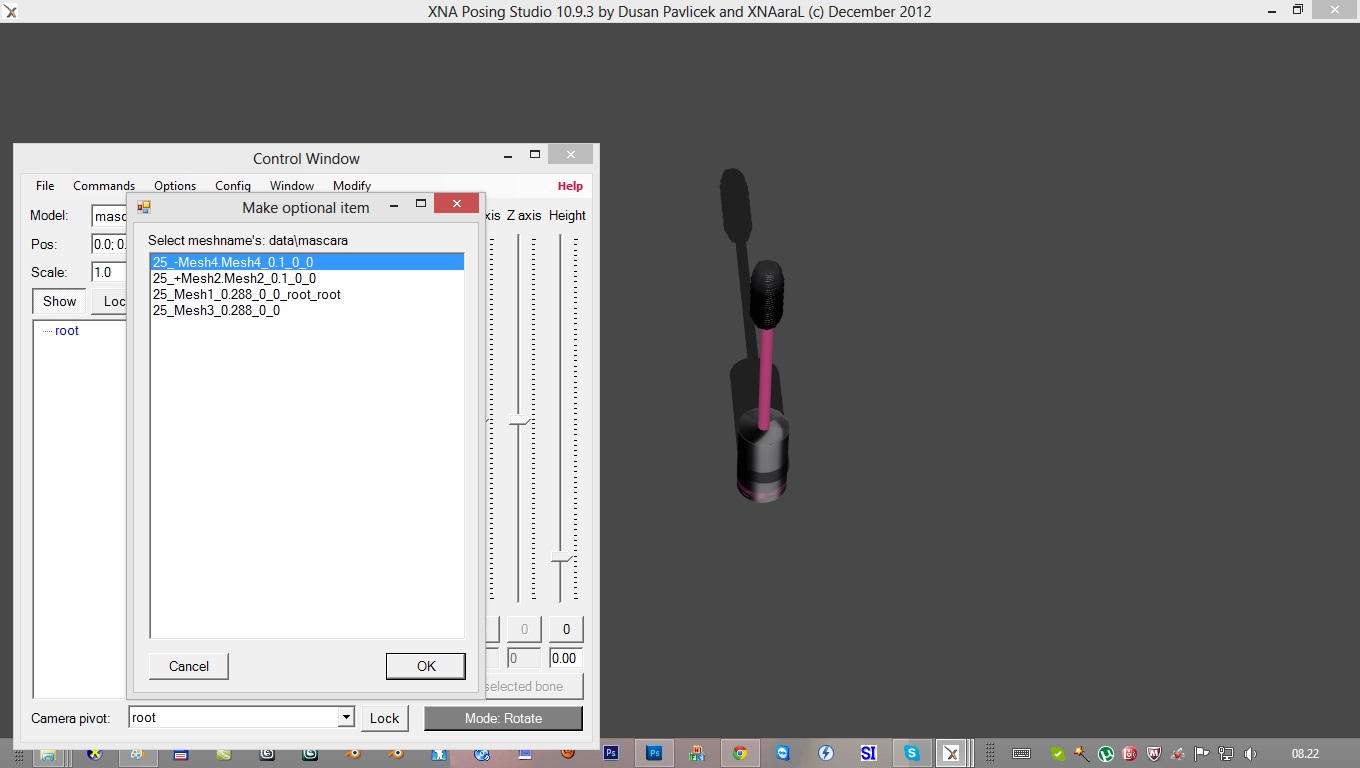
Task: Open Google Chrome from the taskbar
Action: click(740, 753)
